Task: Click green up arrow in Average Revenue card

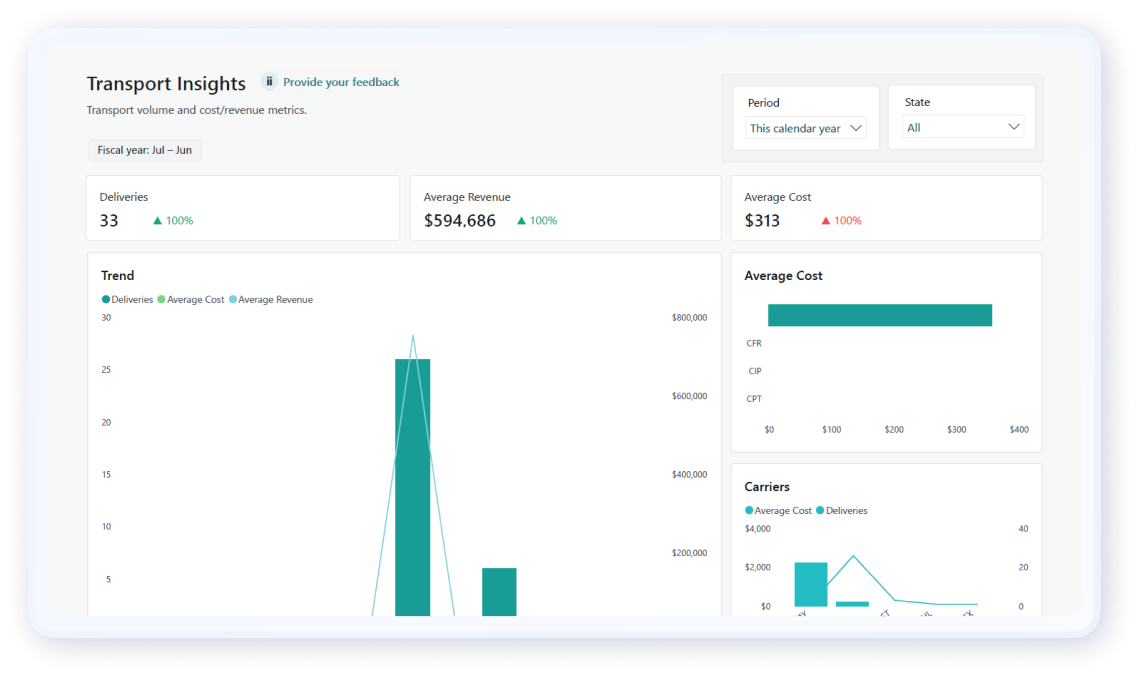Action: click(521, 221)
